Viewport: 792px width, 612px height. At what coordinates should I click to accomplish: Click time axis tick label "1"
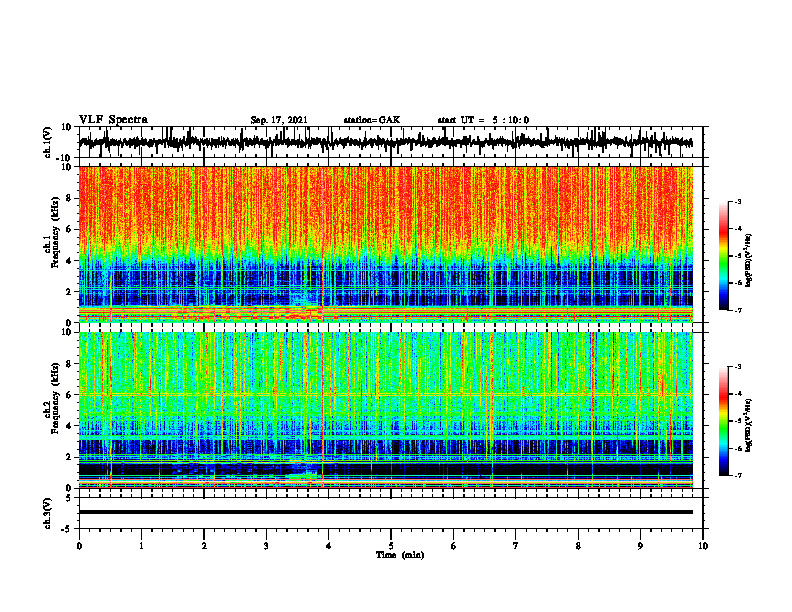(141, 546)
